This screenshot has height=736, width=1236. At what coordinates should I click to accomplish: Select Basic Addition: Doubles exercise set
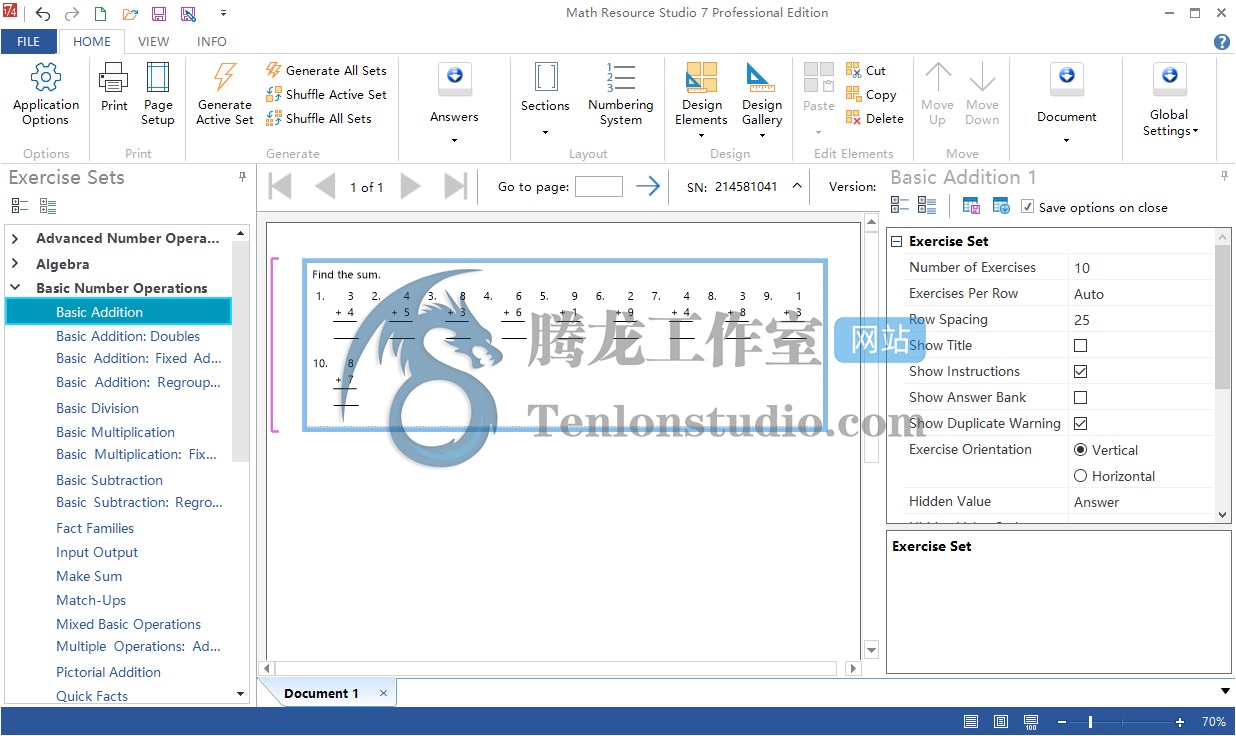tap(128, 336)
